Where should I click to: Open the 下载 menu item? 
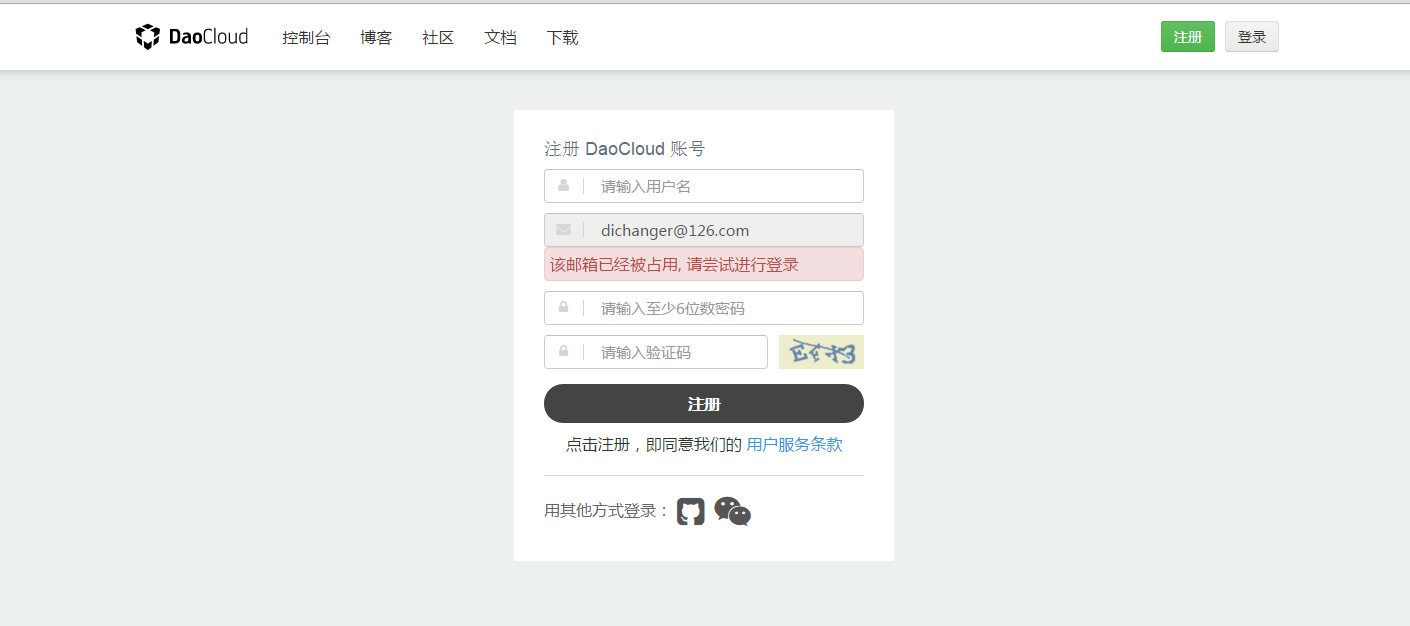pyautogui.click(x=562, y=38)
